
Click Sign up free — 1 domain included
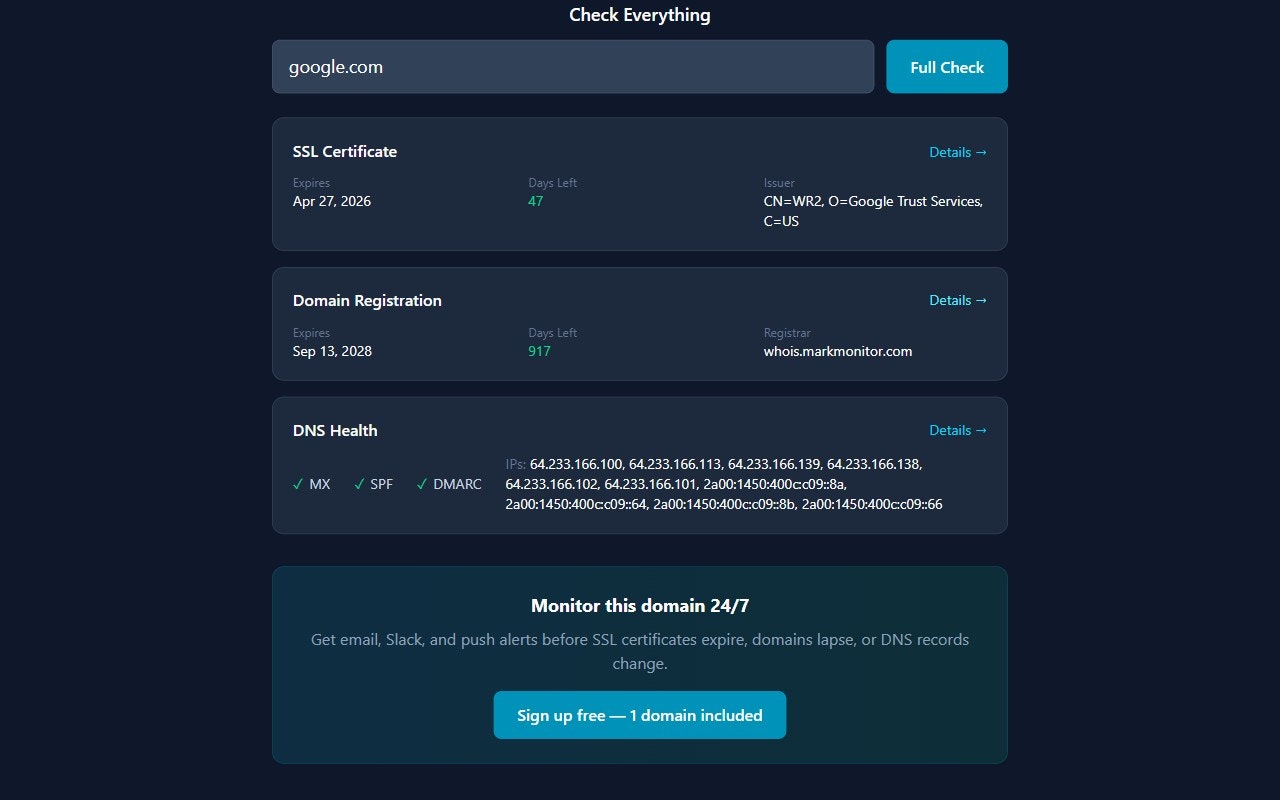pos(640,715)
